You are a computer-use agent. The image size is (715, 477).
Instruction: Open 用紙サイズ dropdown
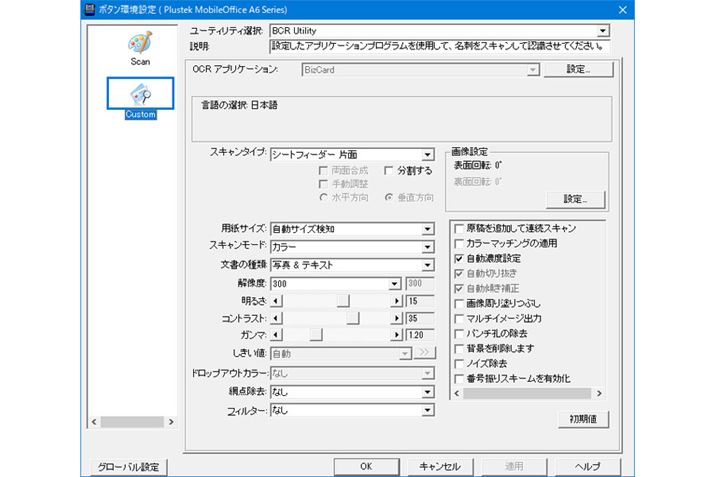coord(427,228)
